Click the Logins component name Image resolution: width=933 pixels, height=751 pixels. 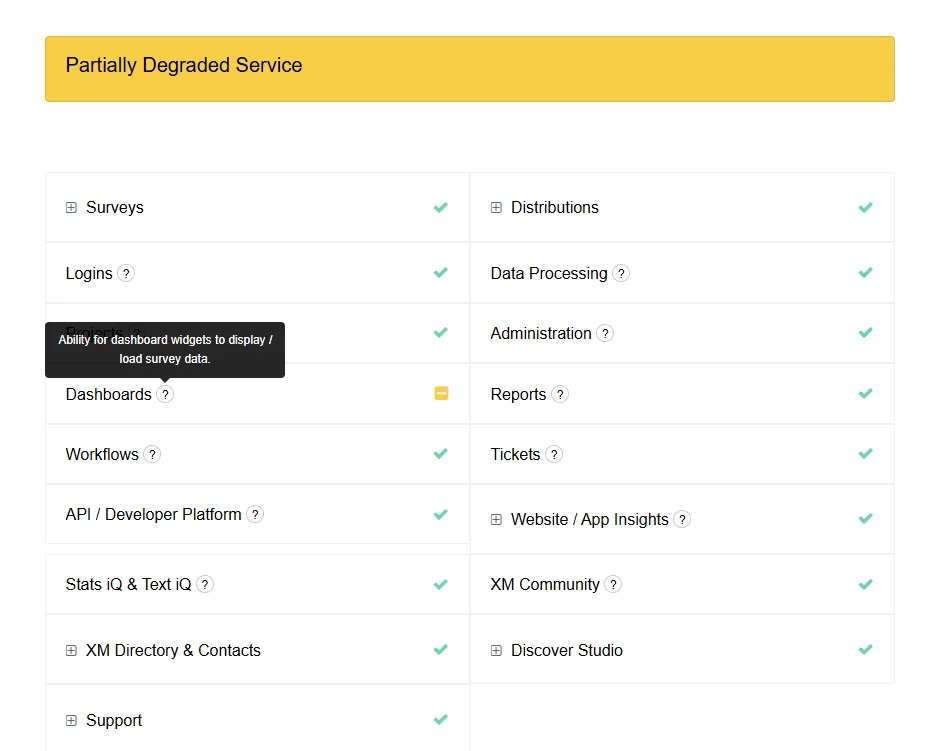pyautogui.click(x=89, y=274)
